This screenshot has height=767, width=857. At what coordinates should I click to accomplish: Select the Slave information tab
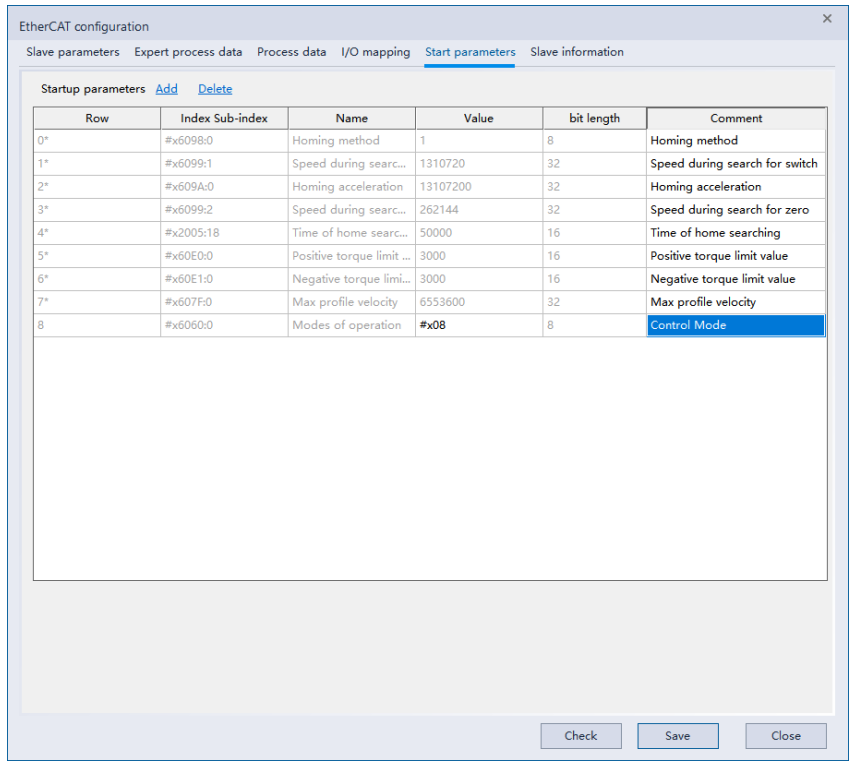pyautogui.click(x=577, y=52)
